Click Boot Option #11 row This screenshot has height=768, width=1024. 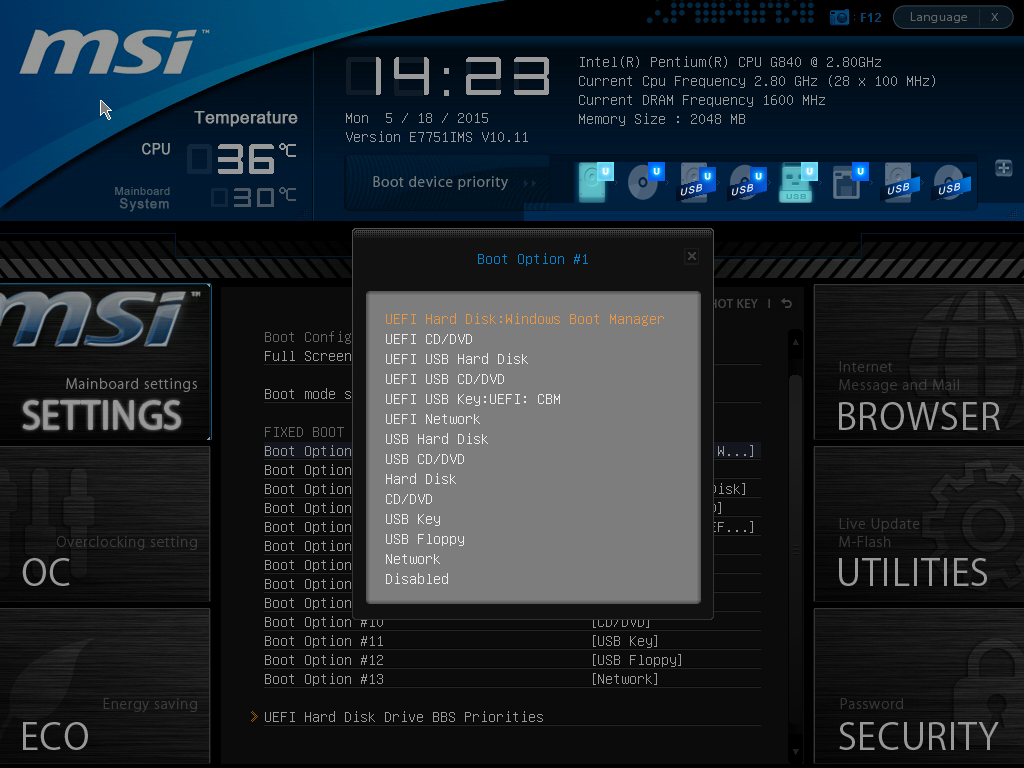512,641
